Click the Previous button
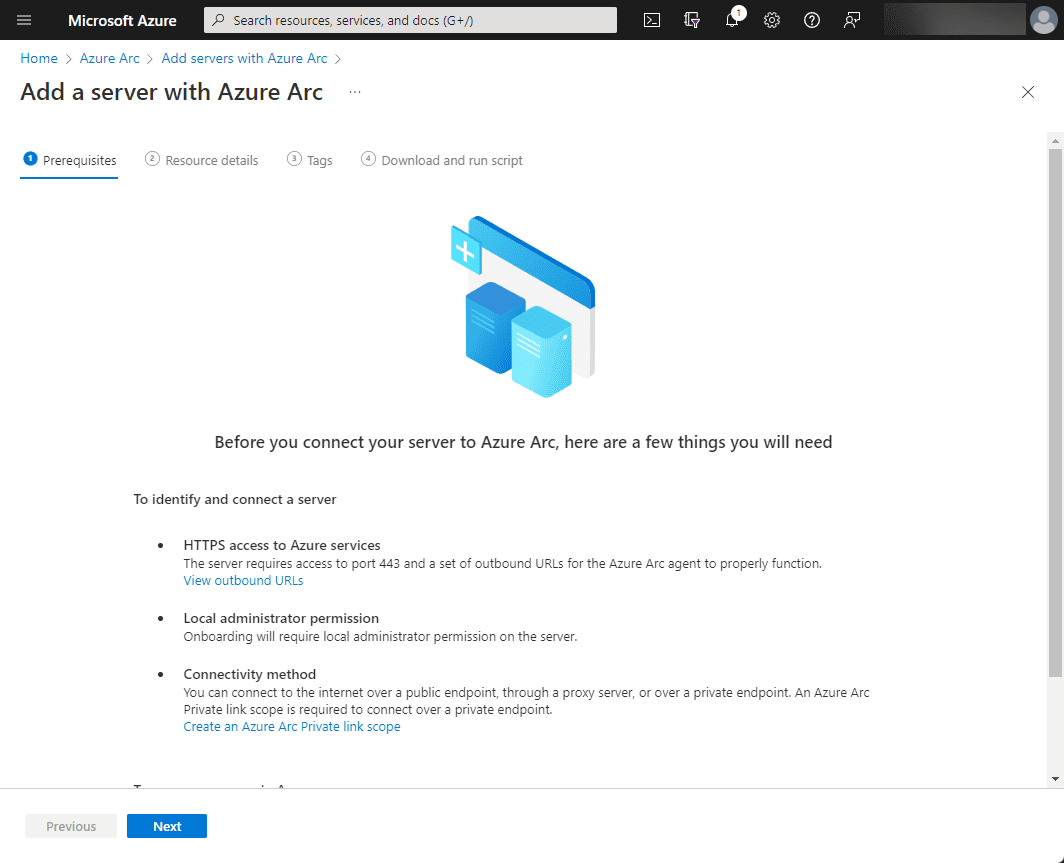This screenshot has width=1064, height=863. click(71, 826)
